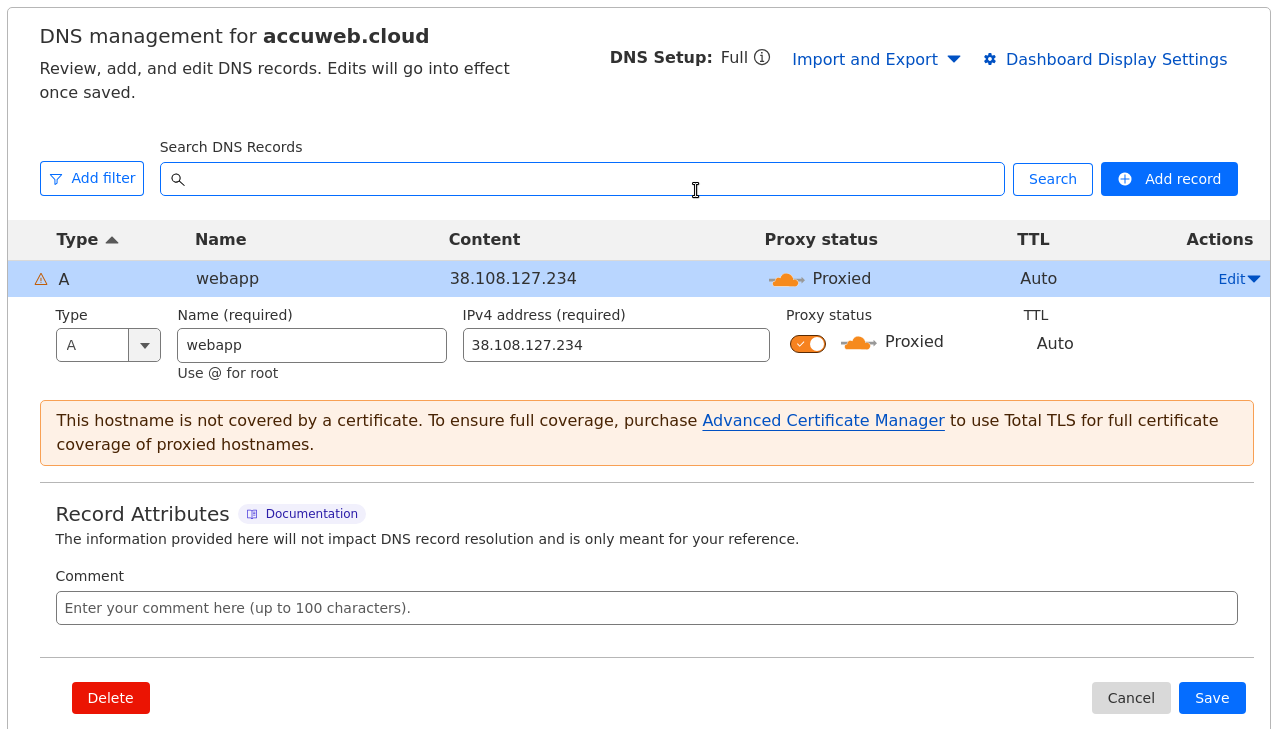Click the orange cloud icon in the webapp table row
This screenshot has height=729, width=1279.
[x=786, y=279]
